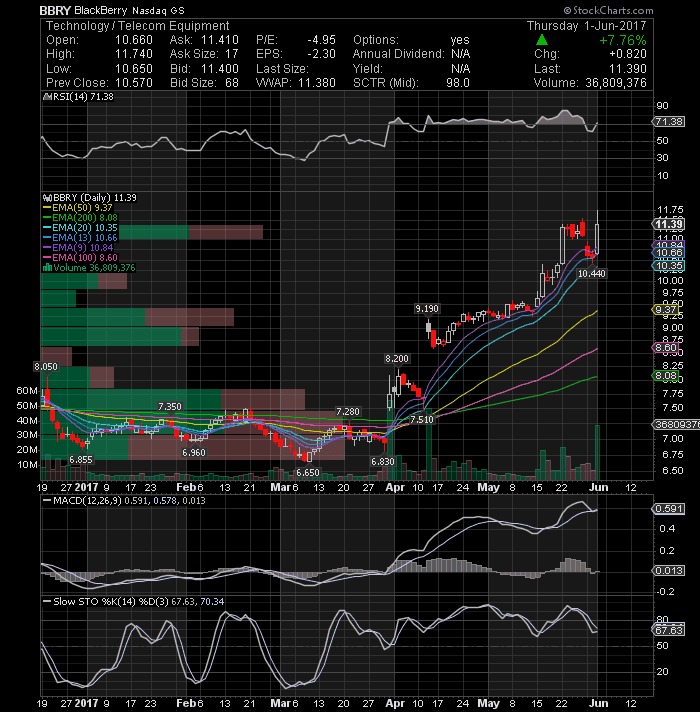Click the BlackBerry company name
The height and width of the screenshot is (712, 700).
[x=100, y=10]
